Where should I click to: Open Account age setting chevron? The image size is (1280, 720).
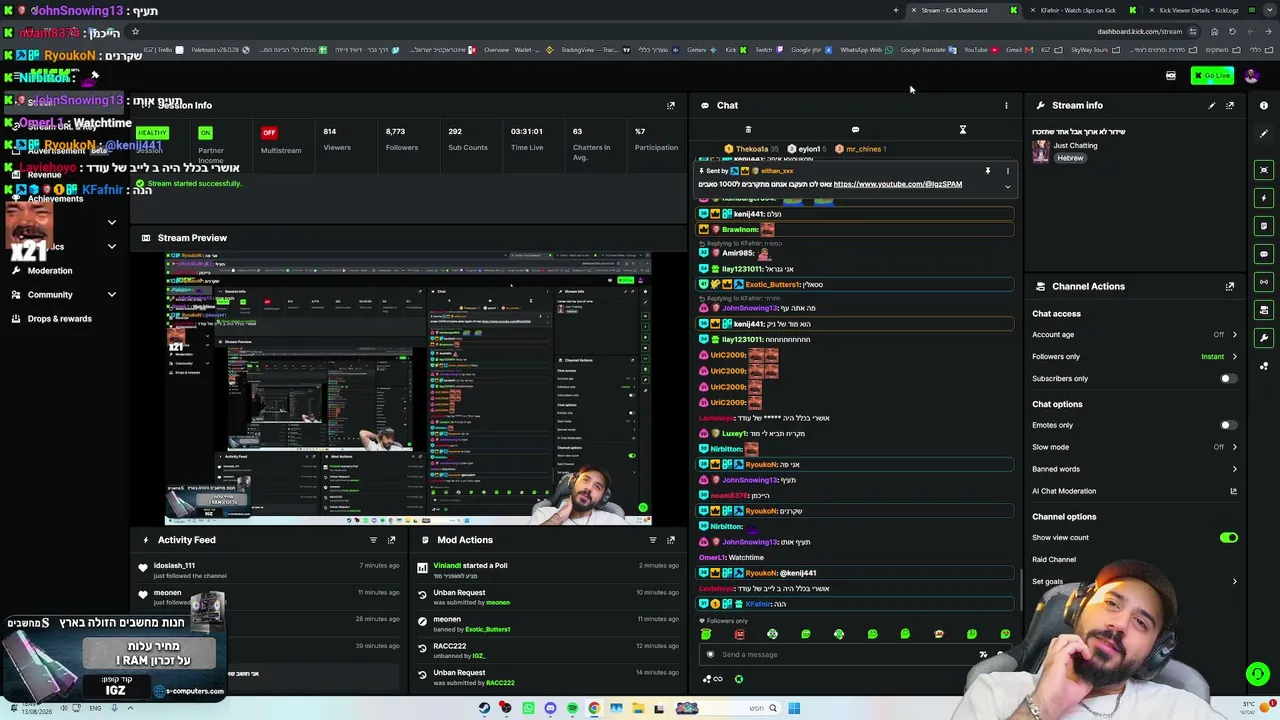(1234, 335)
